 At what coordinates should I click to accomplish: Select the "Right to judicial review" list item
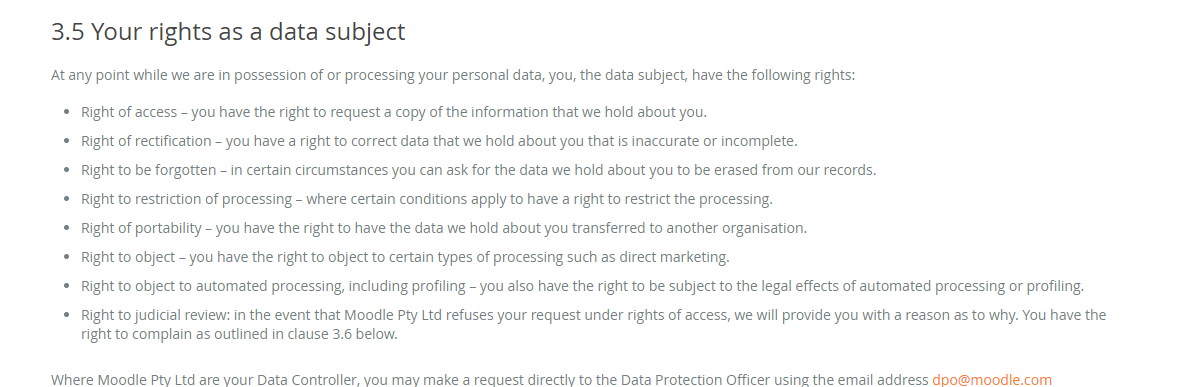593,324
